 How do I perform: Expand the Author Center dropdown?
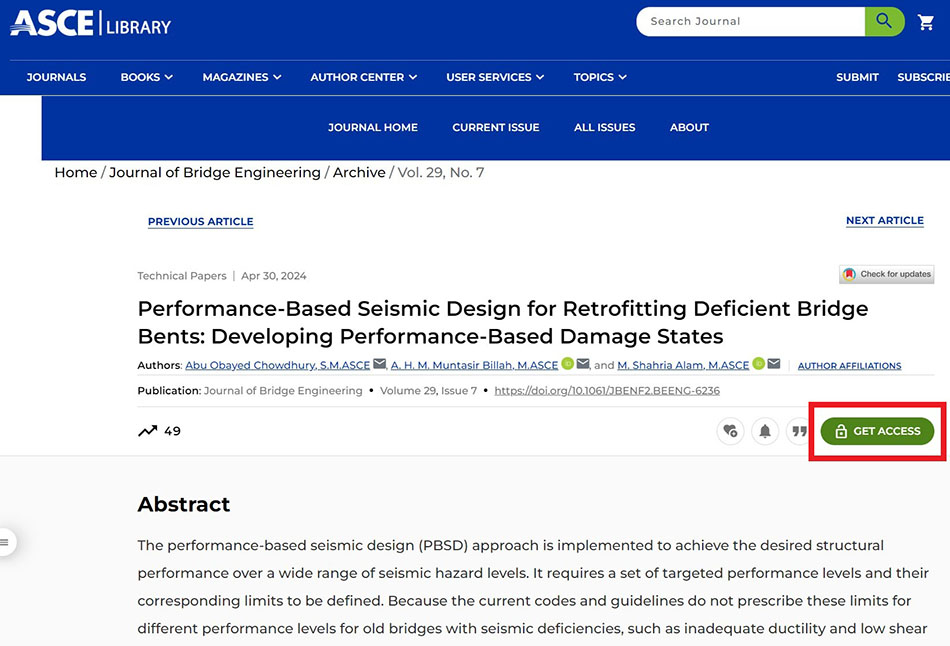tap(363, 77)
